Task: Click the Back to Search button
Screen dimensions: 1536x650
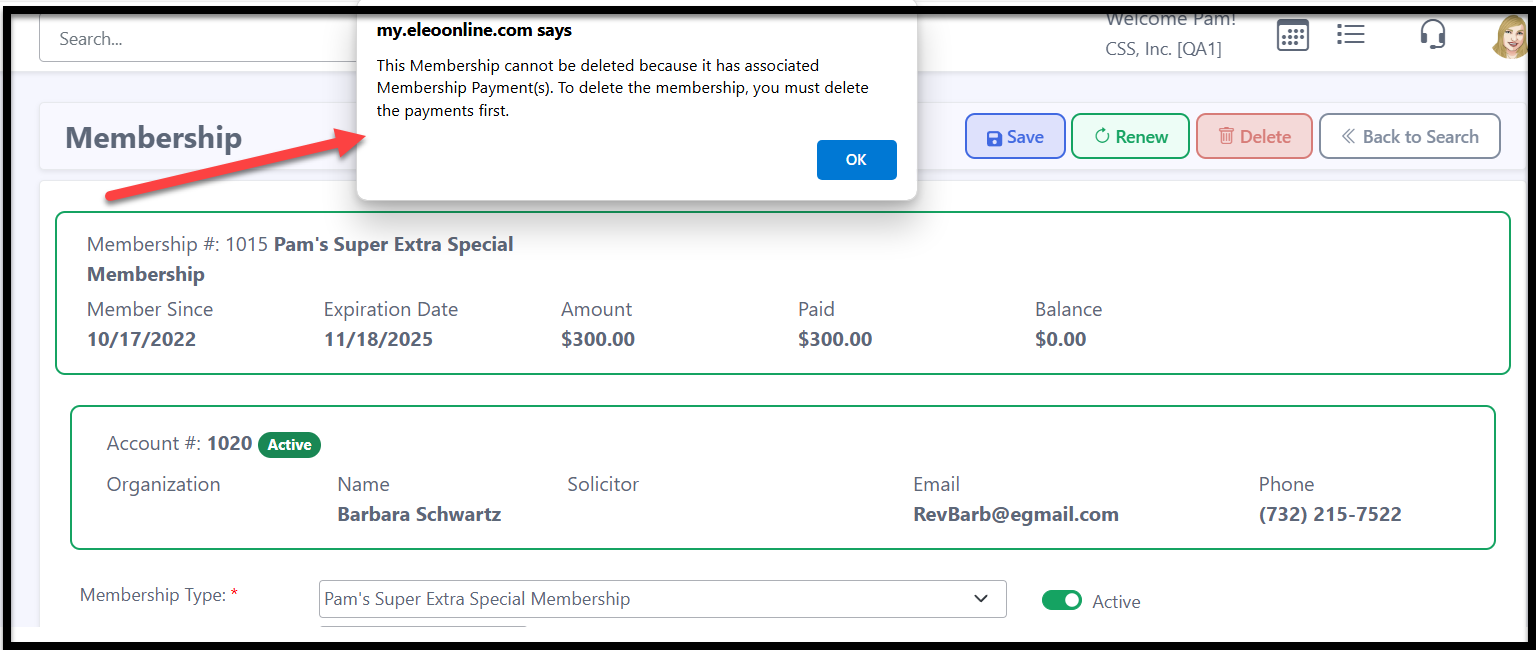Action: 1410,136
